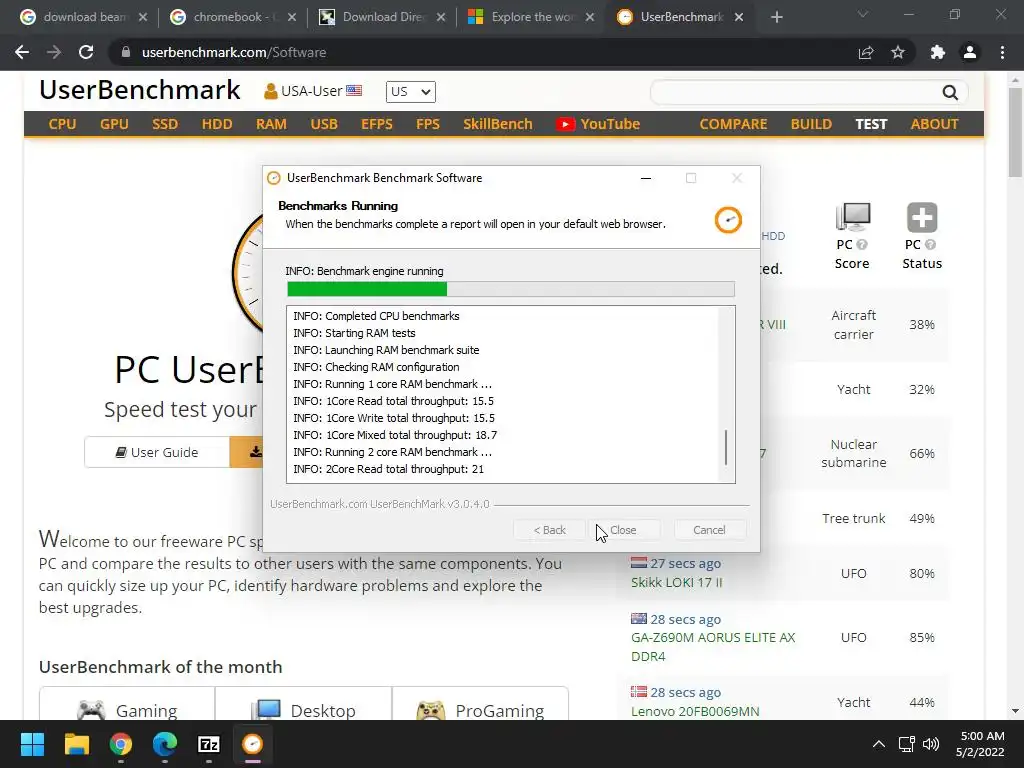Viewport: 1024px width, 768px height.
Task: Open the GPU navigation menu item
Action: (x=114, y=124)
